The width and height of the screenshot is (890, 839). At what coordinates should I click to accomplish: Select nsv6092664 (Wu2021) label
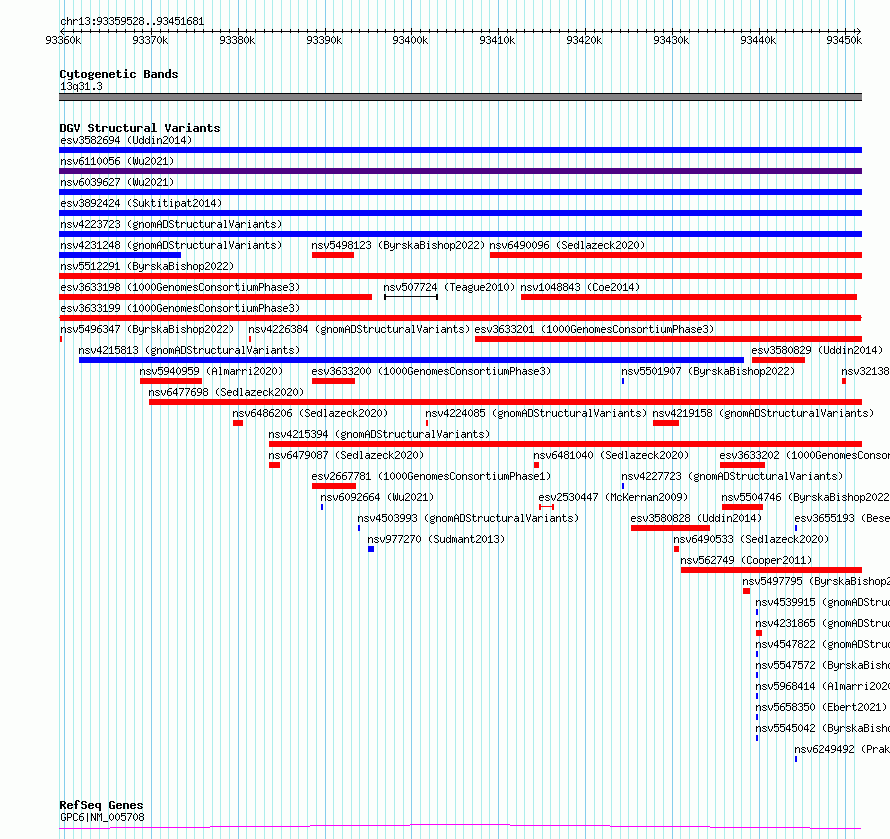[x=377, y=497]
